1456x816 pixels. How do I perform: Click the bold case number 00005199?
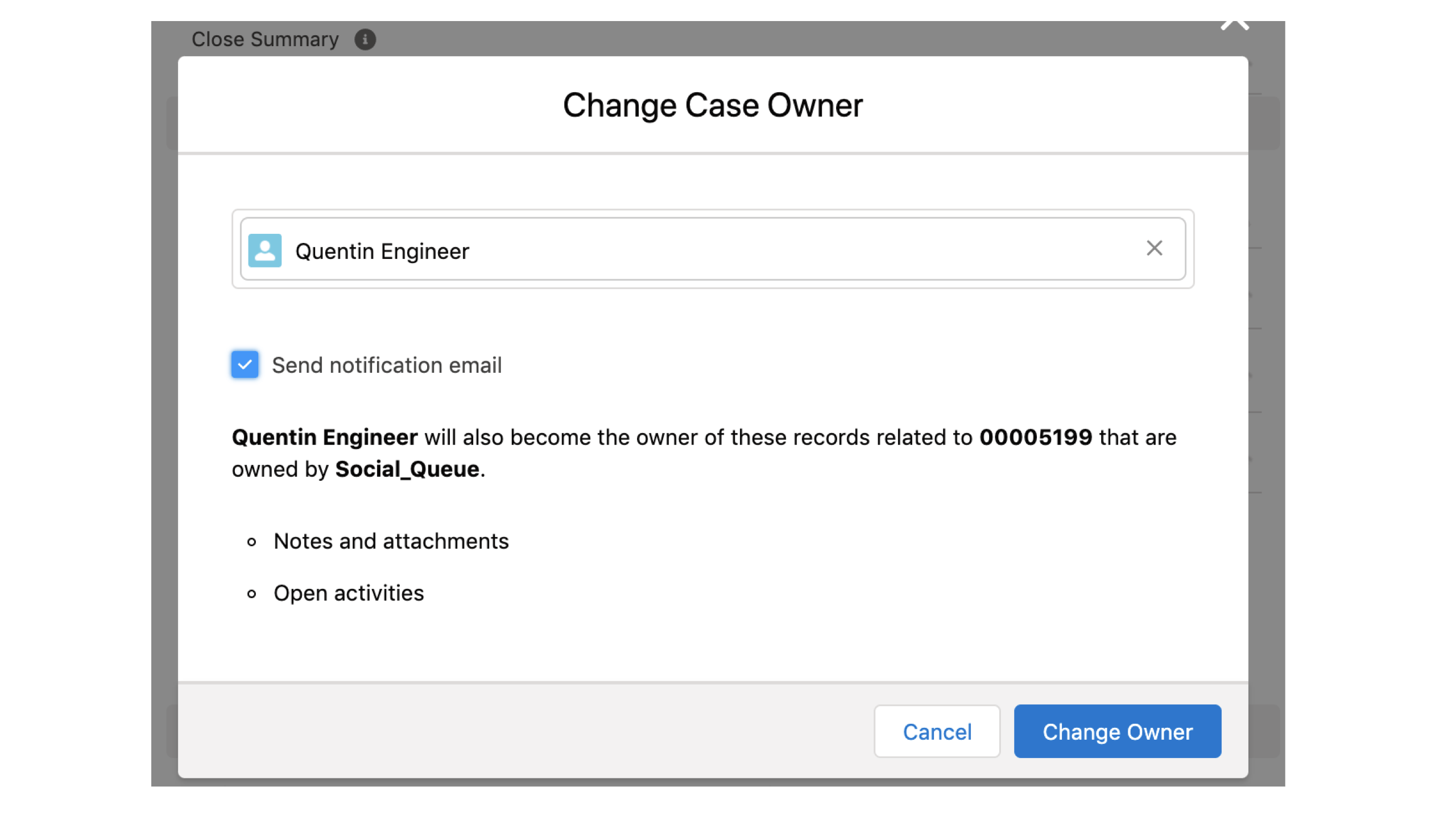[x=1035, y=437]
